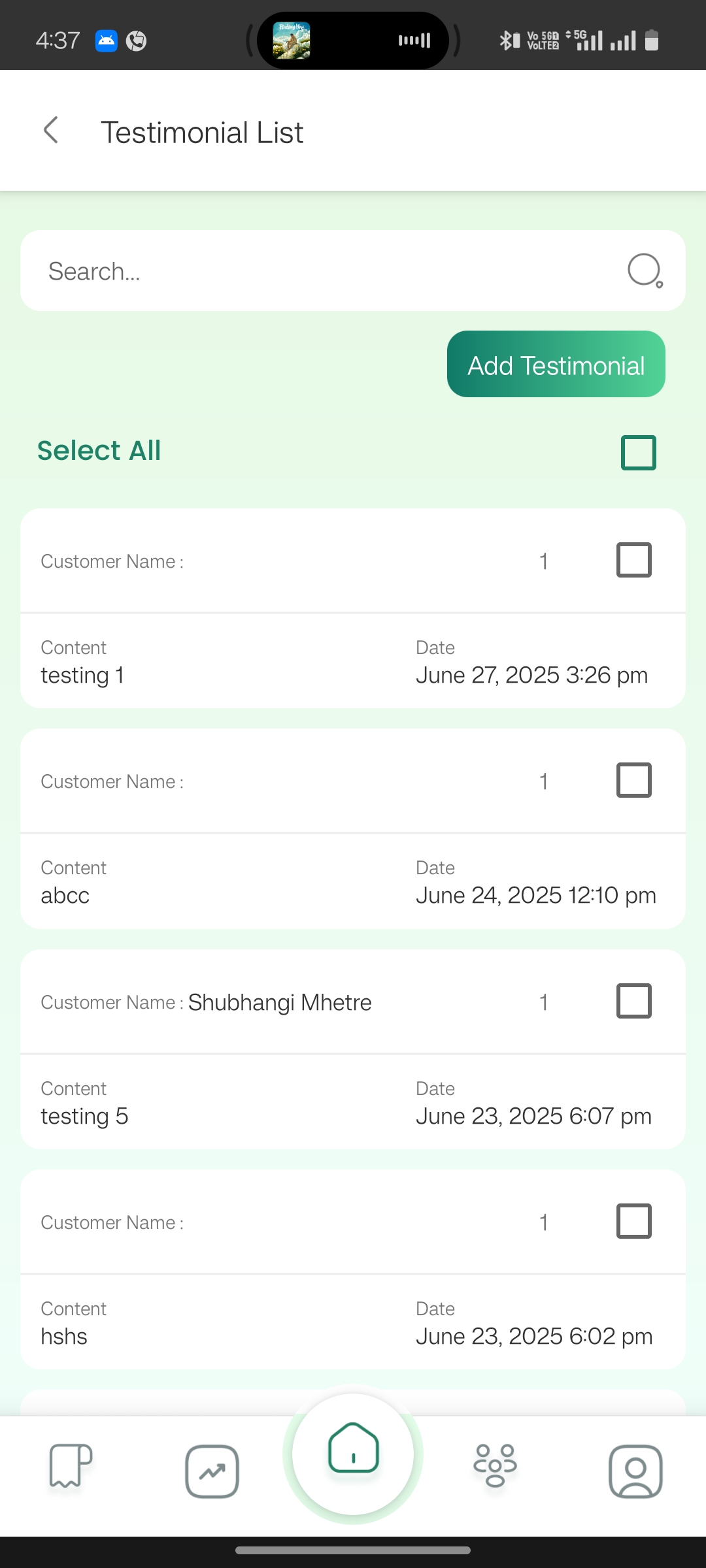Open the analytics chart tab
706x1568 pixels.
click(x=212, y=1471)
